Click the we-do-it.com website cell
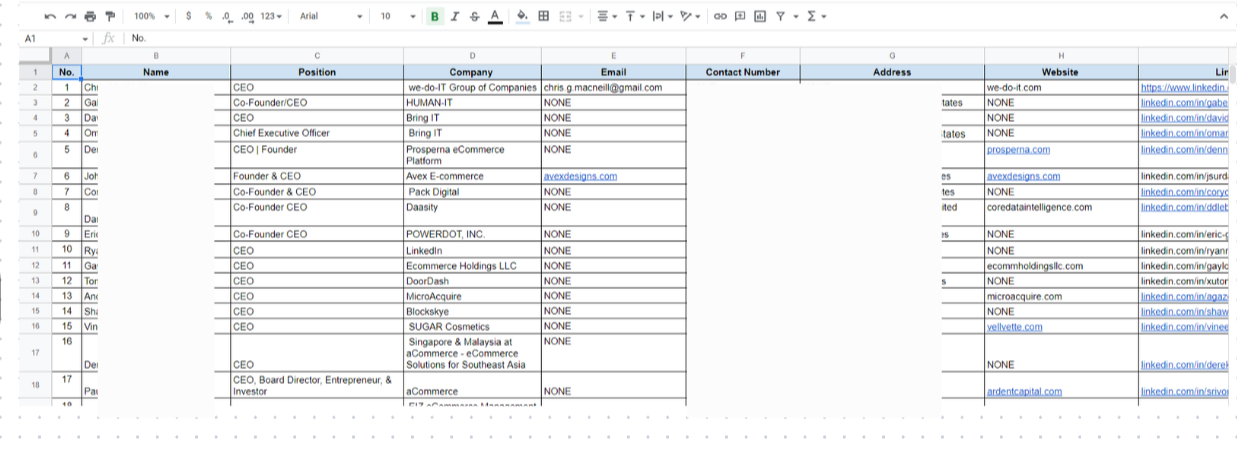This screenshot has height=449, width=1237. coord(1060,87)
